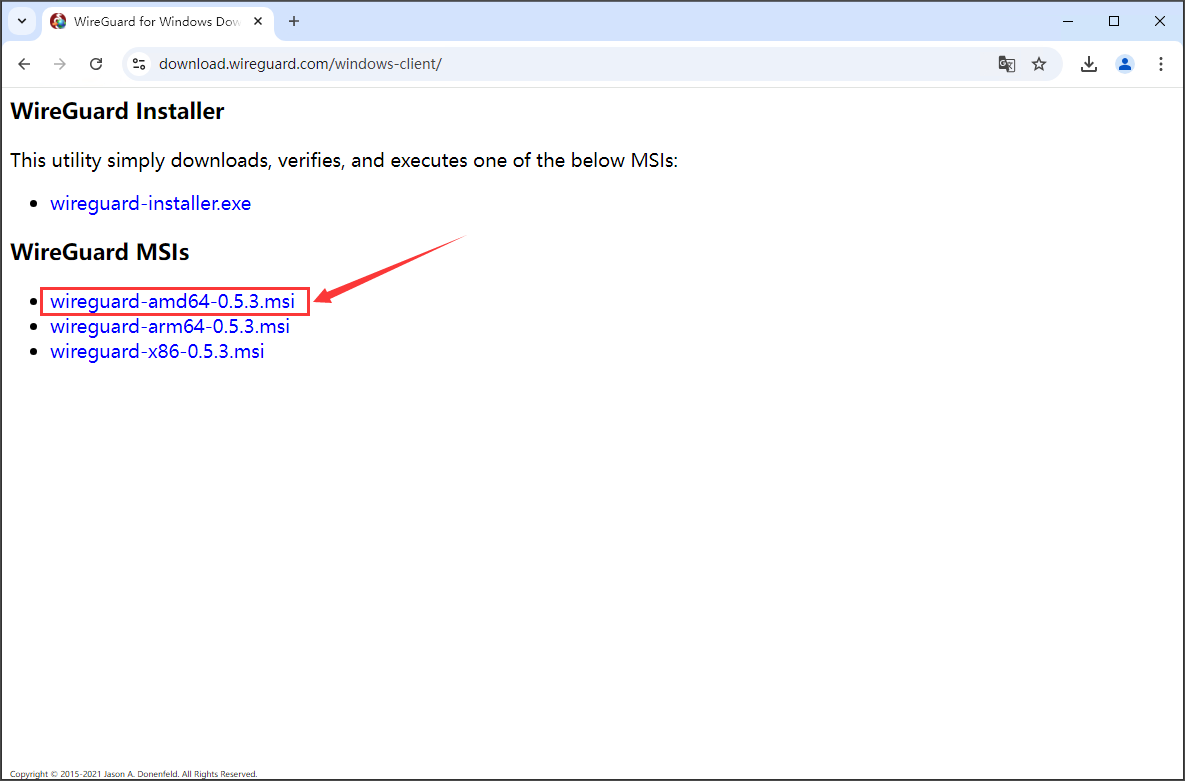Click the copyright Jason A. Donenfeld footer
1185x781 pixels.
click(x=134, y=774)
